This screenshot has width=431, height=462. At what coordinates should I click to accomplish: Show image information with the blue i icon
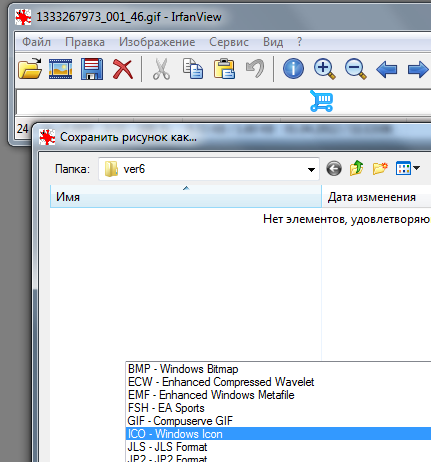coord(293,69)
